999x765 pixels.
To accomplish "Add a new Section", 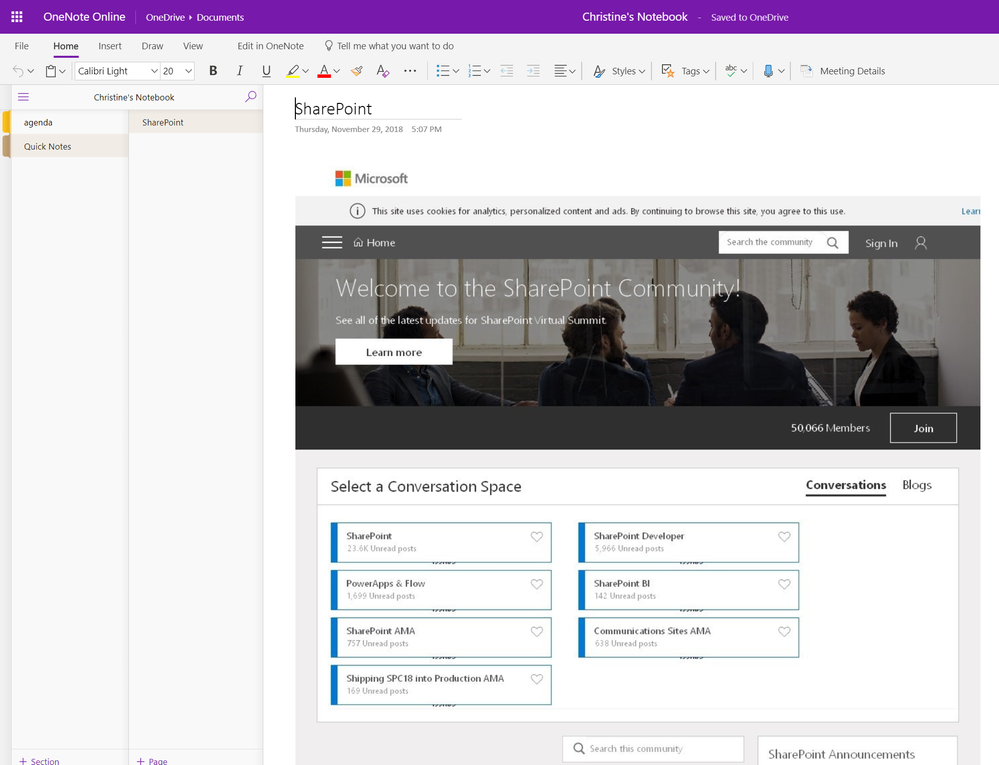I will click(39, 761).
